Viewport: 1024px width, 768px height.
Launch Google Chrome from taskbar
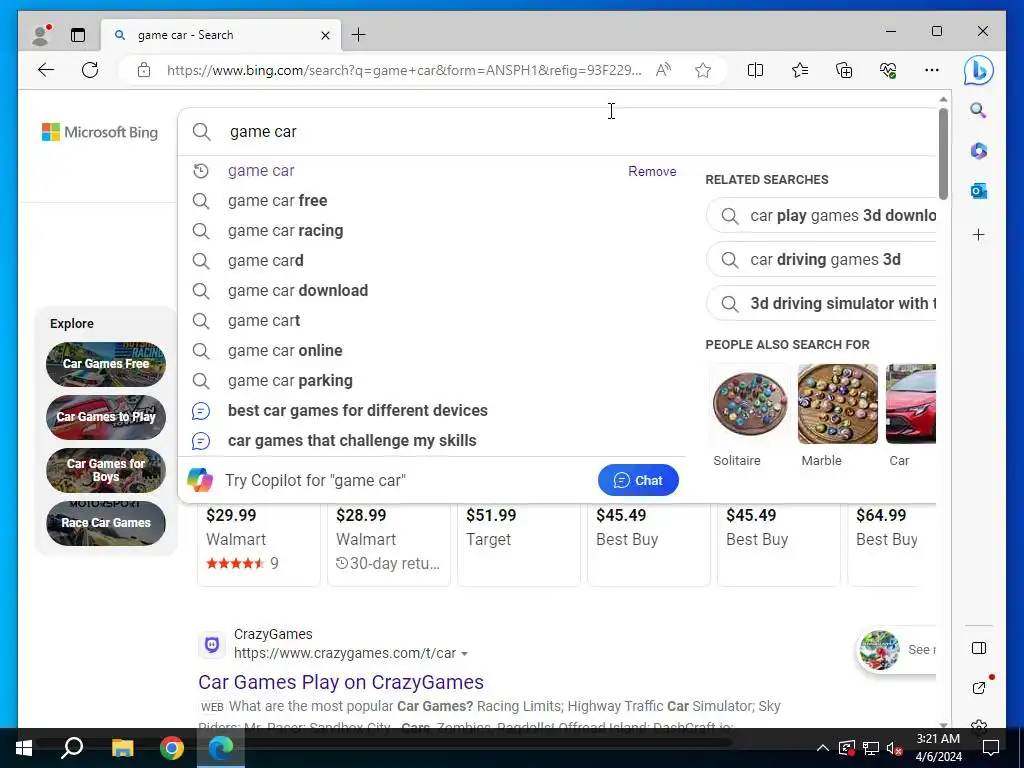172,748
